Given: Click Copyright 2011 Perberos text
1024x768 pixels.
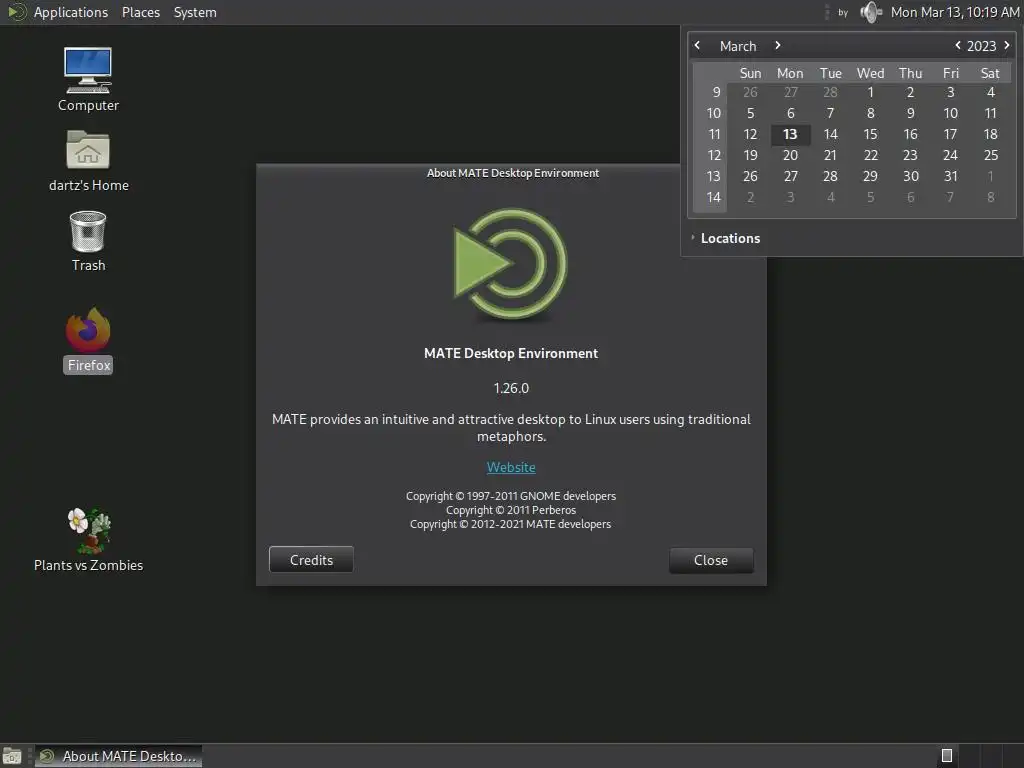Looking at the screenshot, I should [511, 510].
